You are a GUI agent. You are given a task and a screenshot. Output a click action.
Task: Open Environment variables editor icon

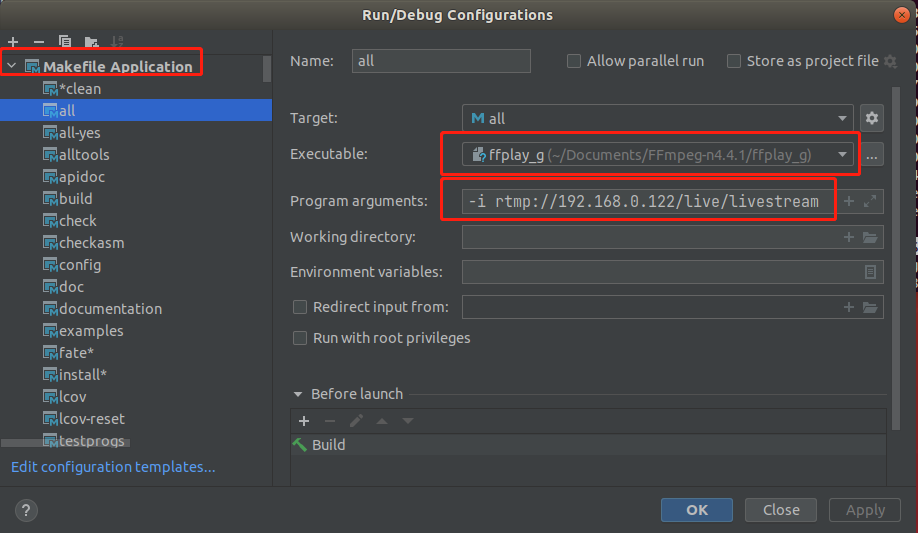click(870, 272)
